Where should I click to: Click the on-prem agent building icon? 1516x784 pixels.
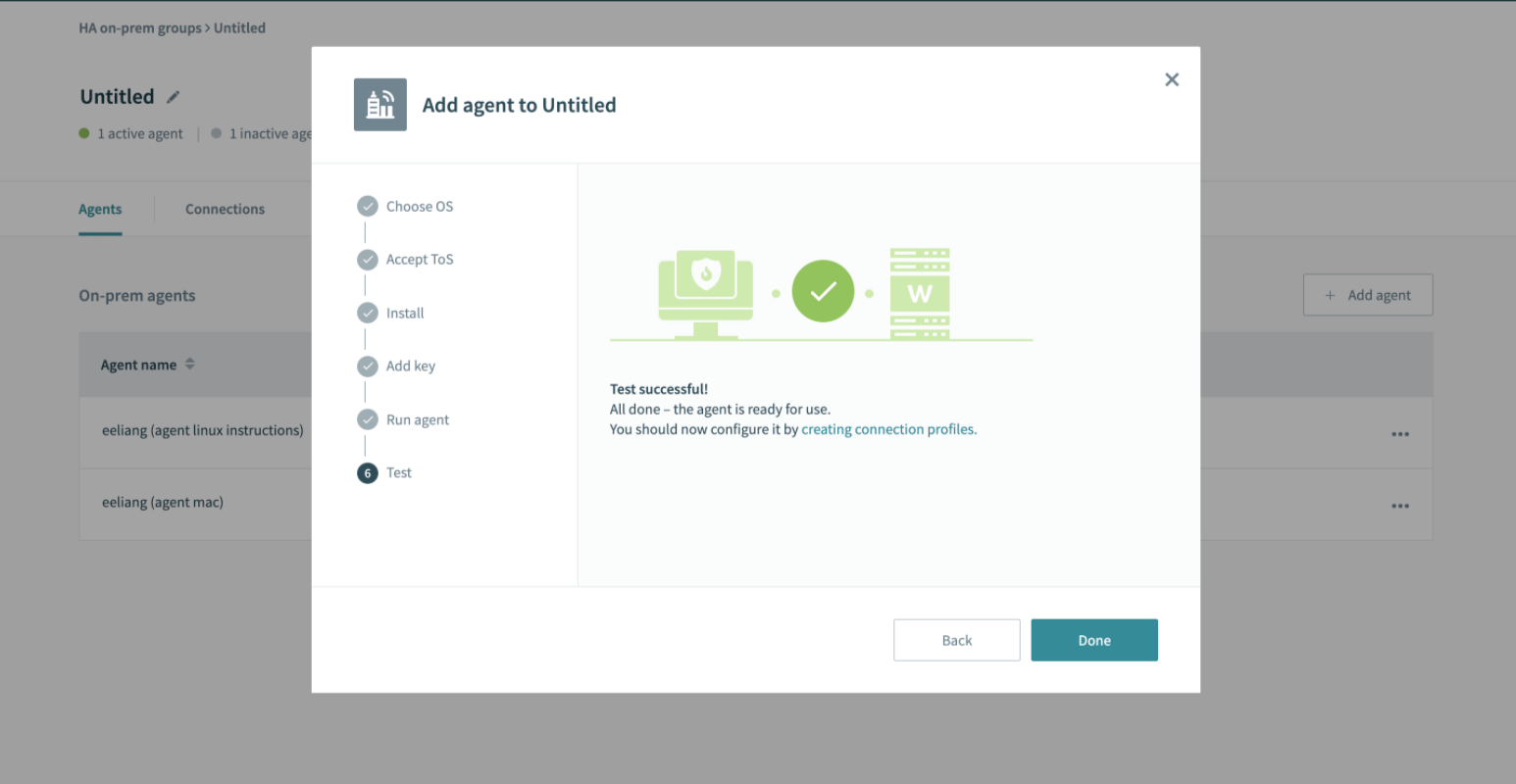tap(379, 105)
